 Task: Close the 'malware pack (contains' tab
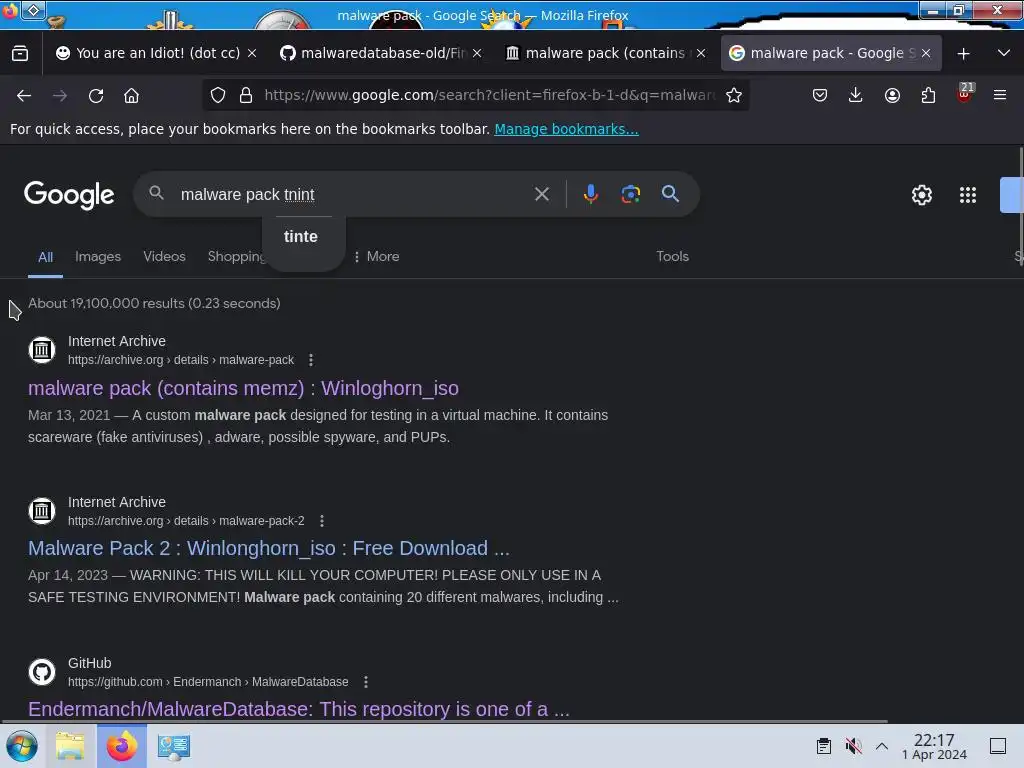701,53
